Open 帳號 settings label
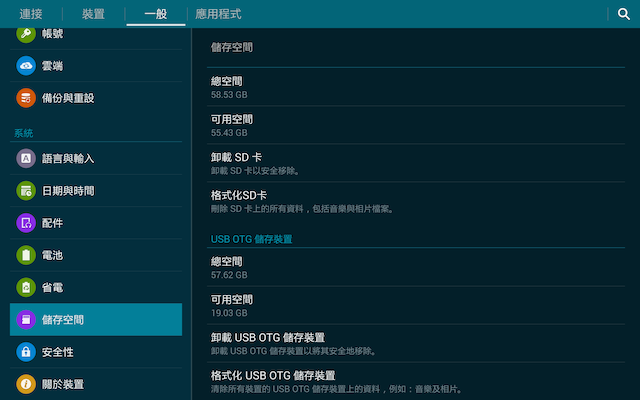Screen dimensions: 640x400 coord(53,33)
